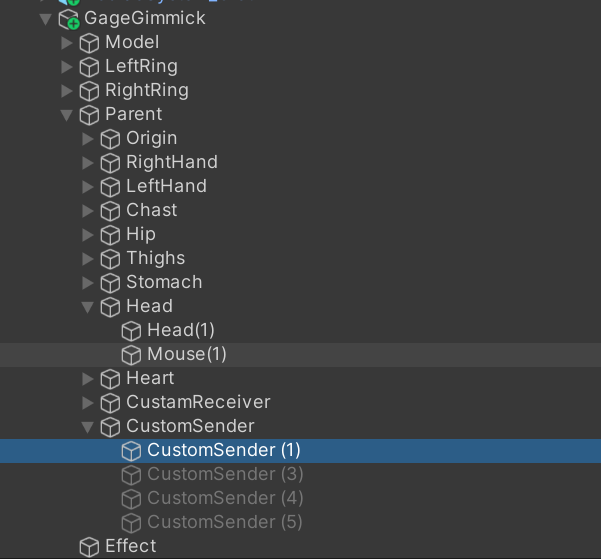The height and width of the screenshot is (559, 601).
Task: Click the cube icon next to Stomach
Action: point(110,283)
